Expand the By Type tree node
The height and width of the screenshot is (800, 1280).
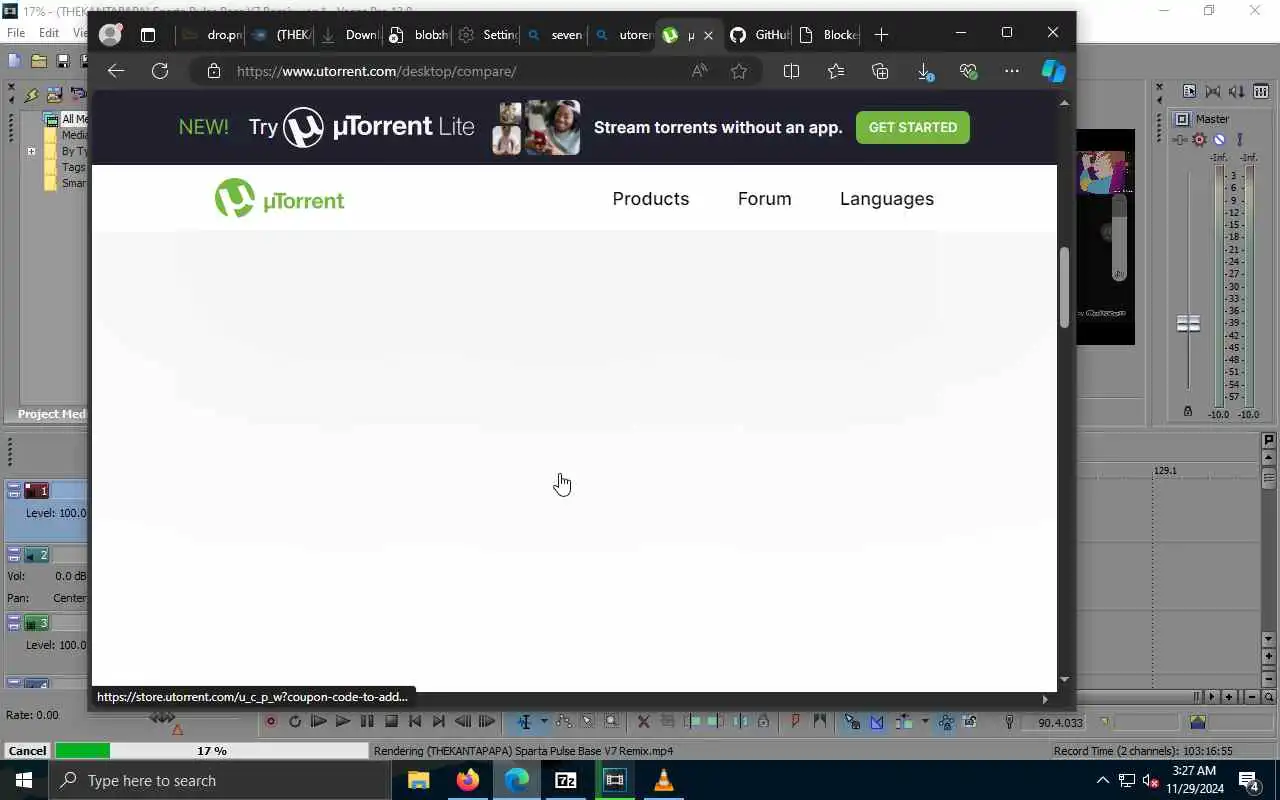coord(32,152)
